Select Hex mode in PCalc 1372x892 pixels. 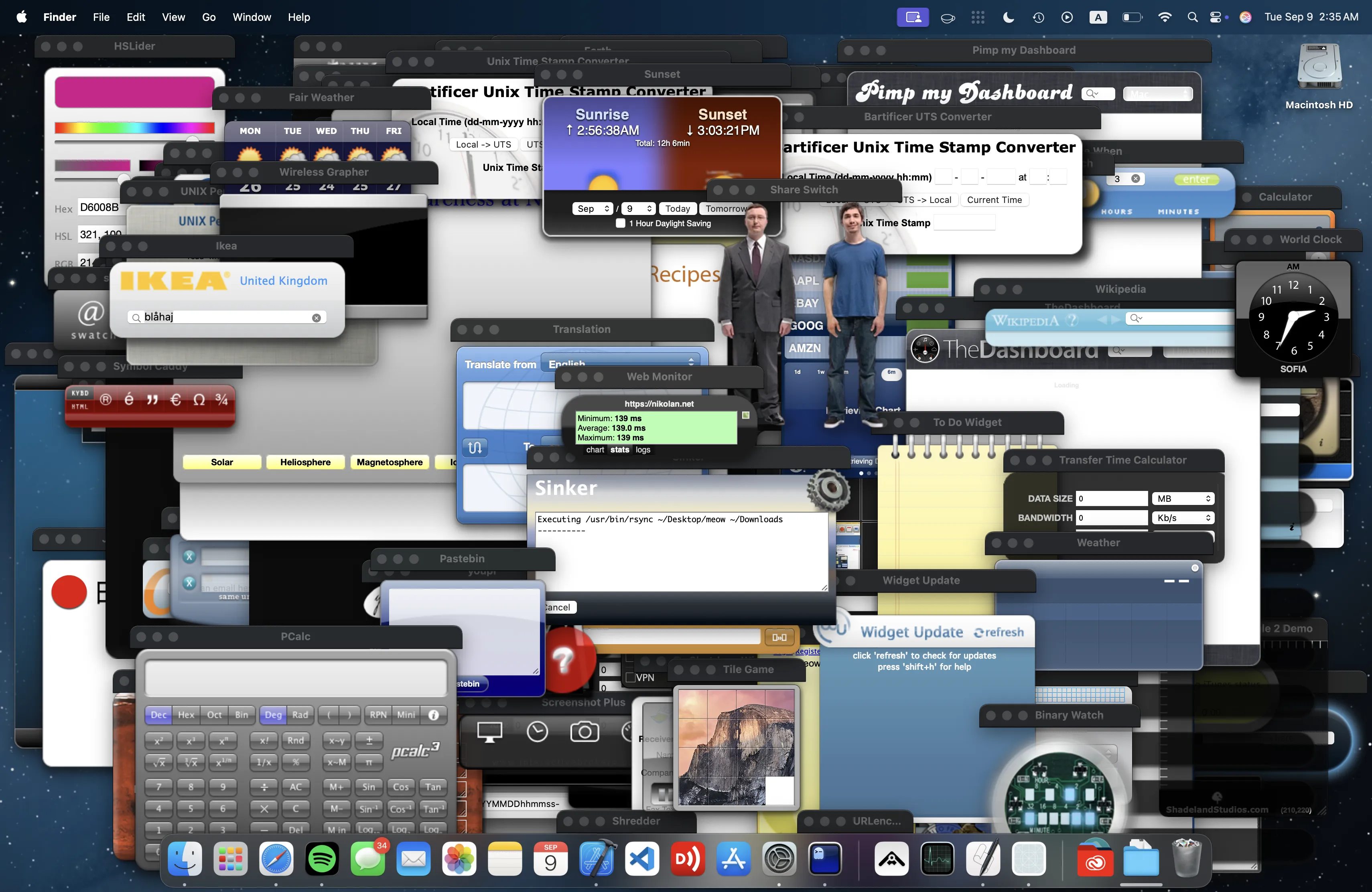(x=186, y=714)
